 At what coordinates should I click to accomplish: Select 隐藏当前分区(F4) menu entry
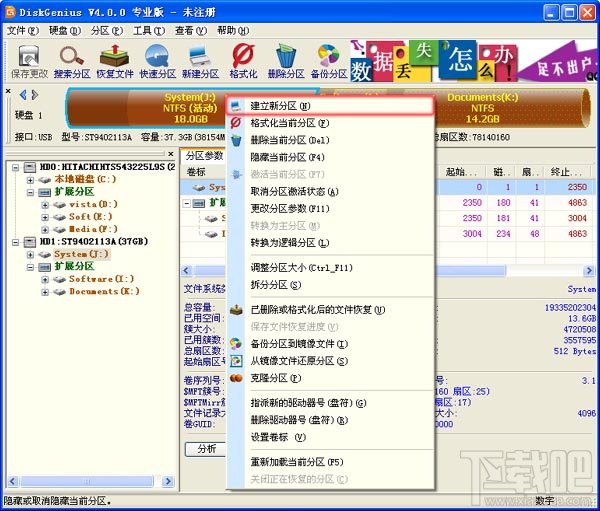pos(330,157)
